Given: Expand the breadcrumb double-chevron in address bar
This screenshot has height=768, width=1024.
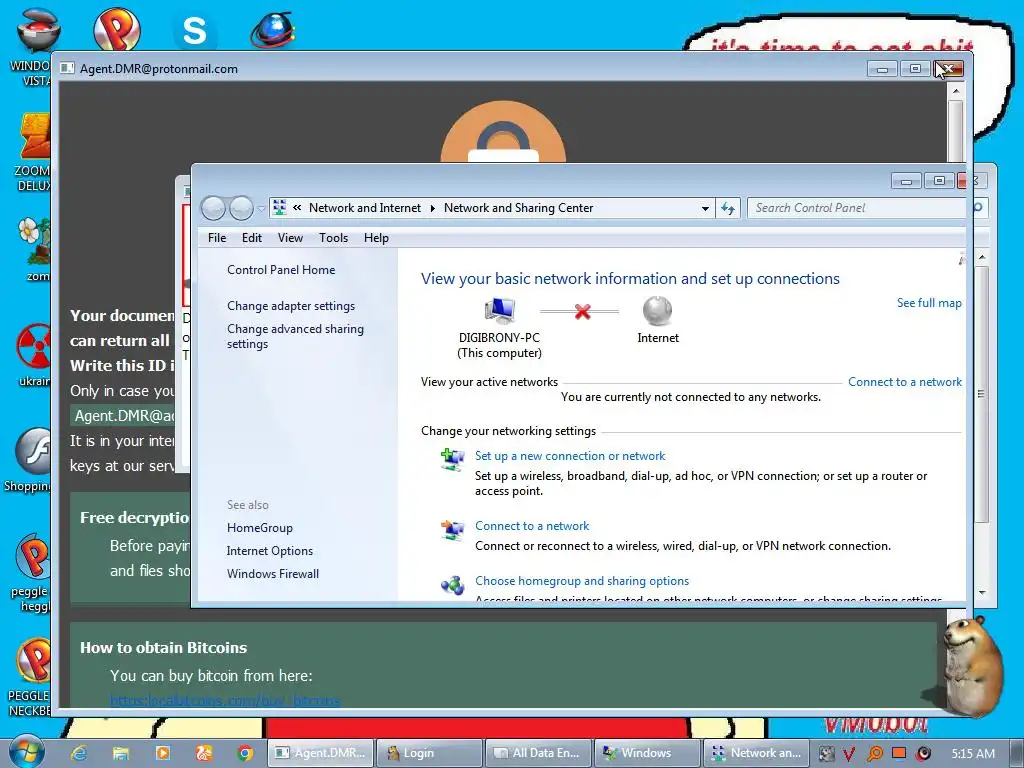Looking at the screenshot, I should point(297,208).
